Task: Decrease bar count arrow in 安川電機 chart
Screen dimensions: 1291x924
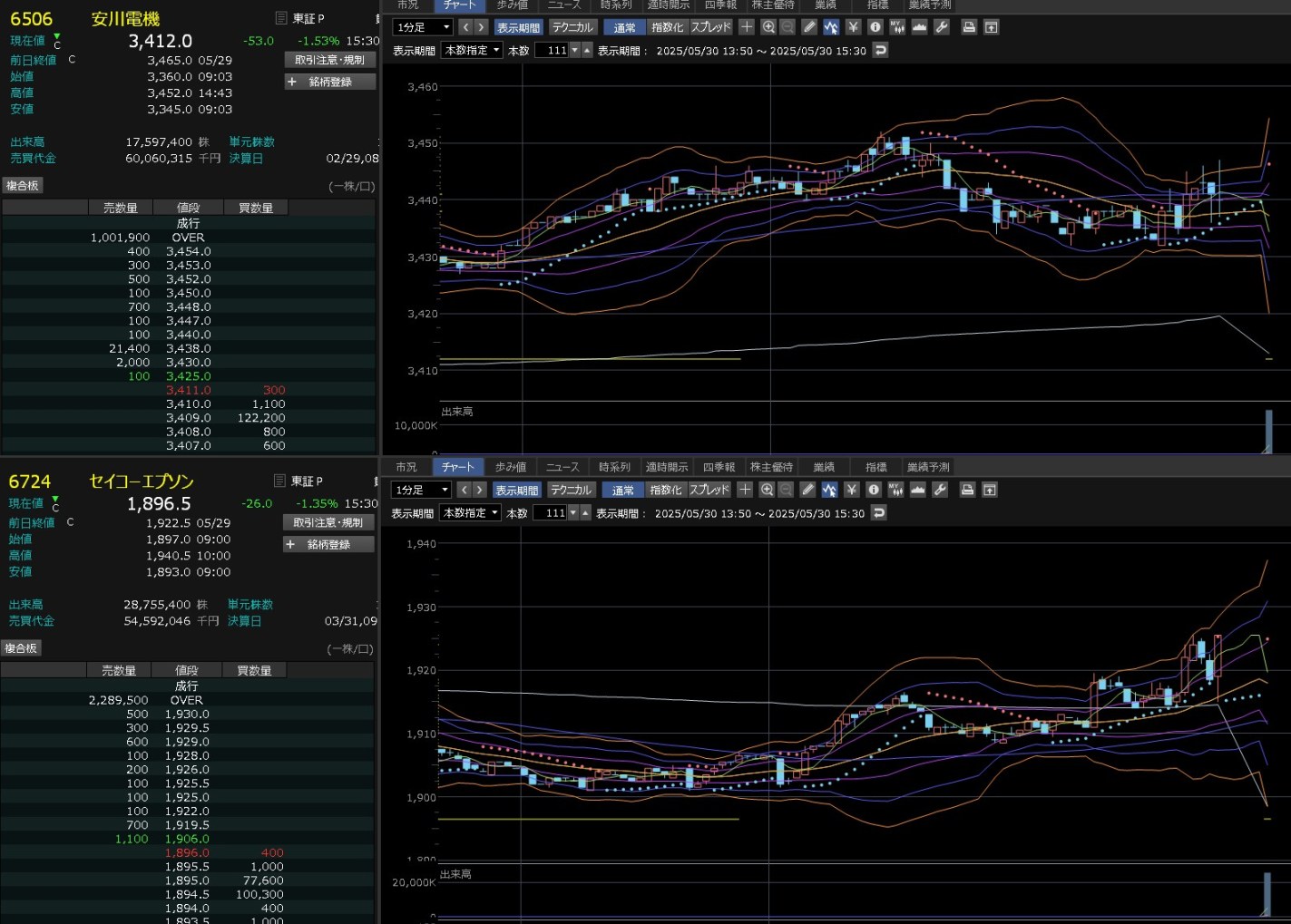Action: [574, 50]
